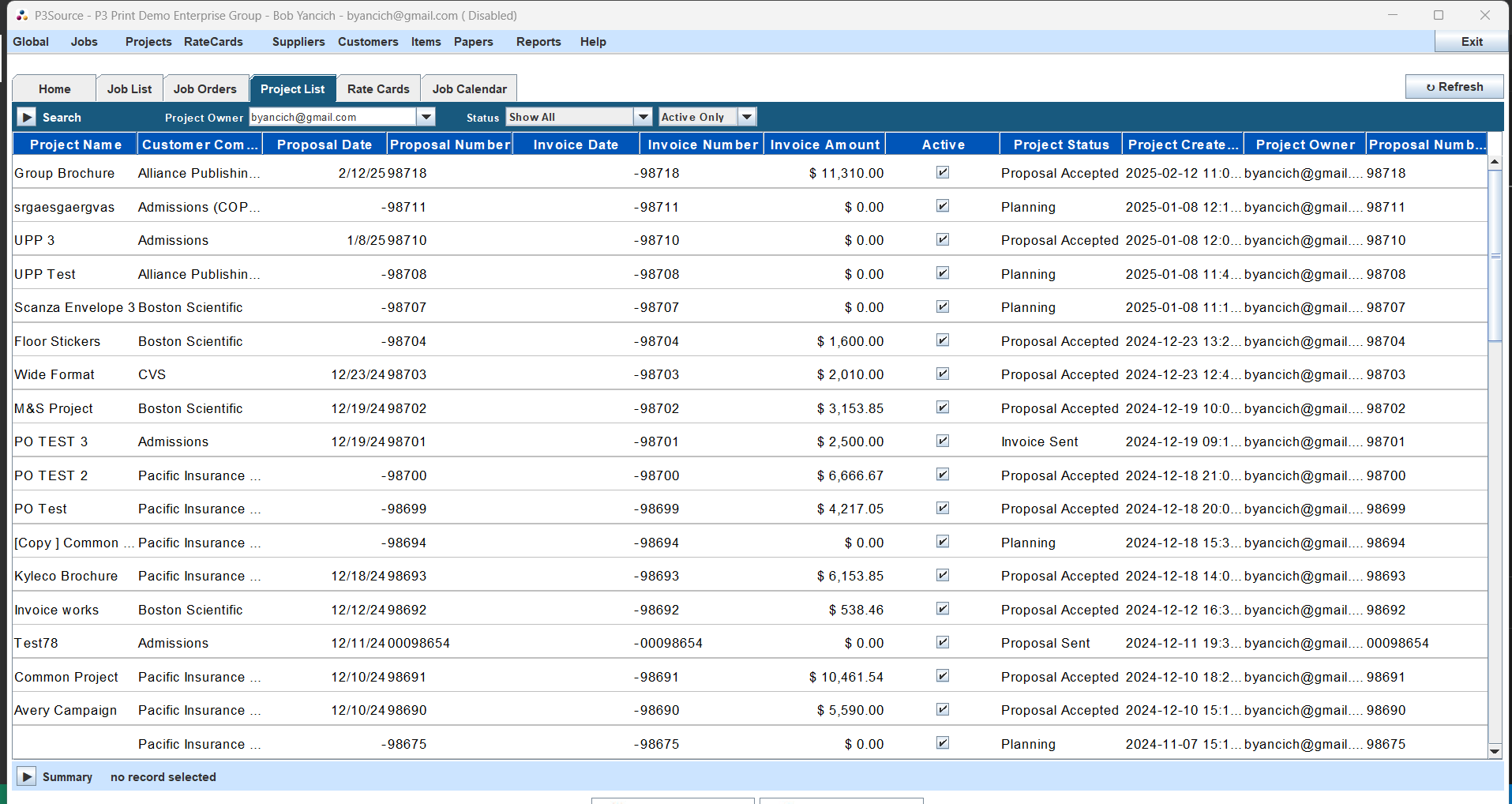Click inside the Project Owner email field
Viewport: 1512px width, 804px height.
pos(332,116)
